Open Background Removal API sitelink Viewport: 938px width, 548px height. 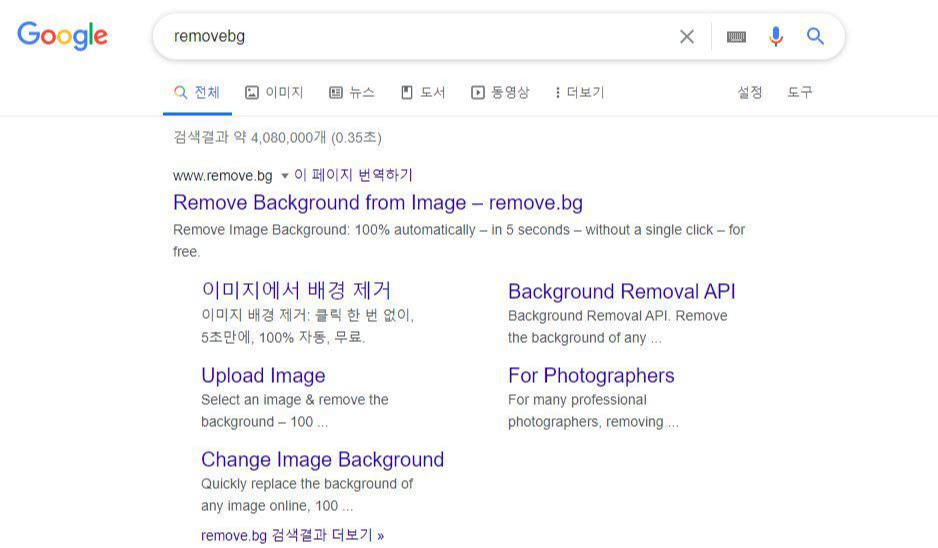pyautogui.click(x=622, y=291)
